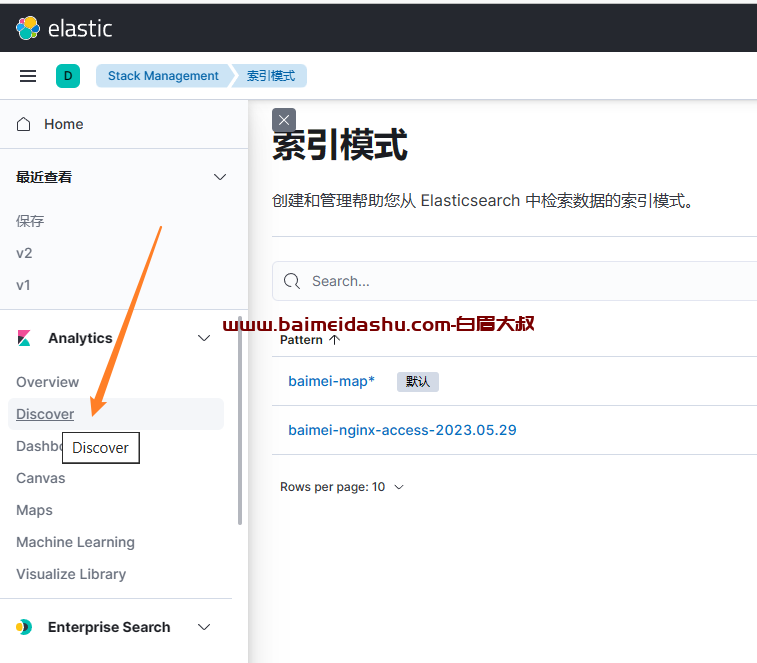Open baimei-nginx-access-2023.05.29 index pattern

pos(402,430)
